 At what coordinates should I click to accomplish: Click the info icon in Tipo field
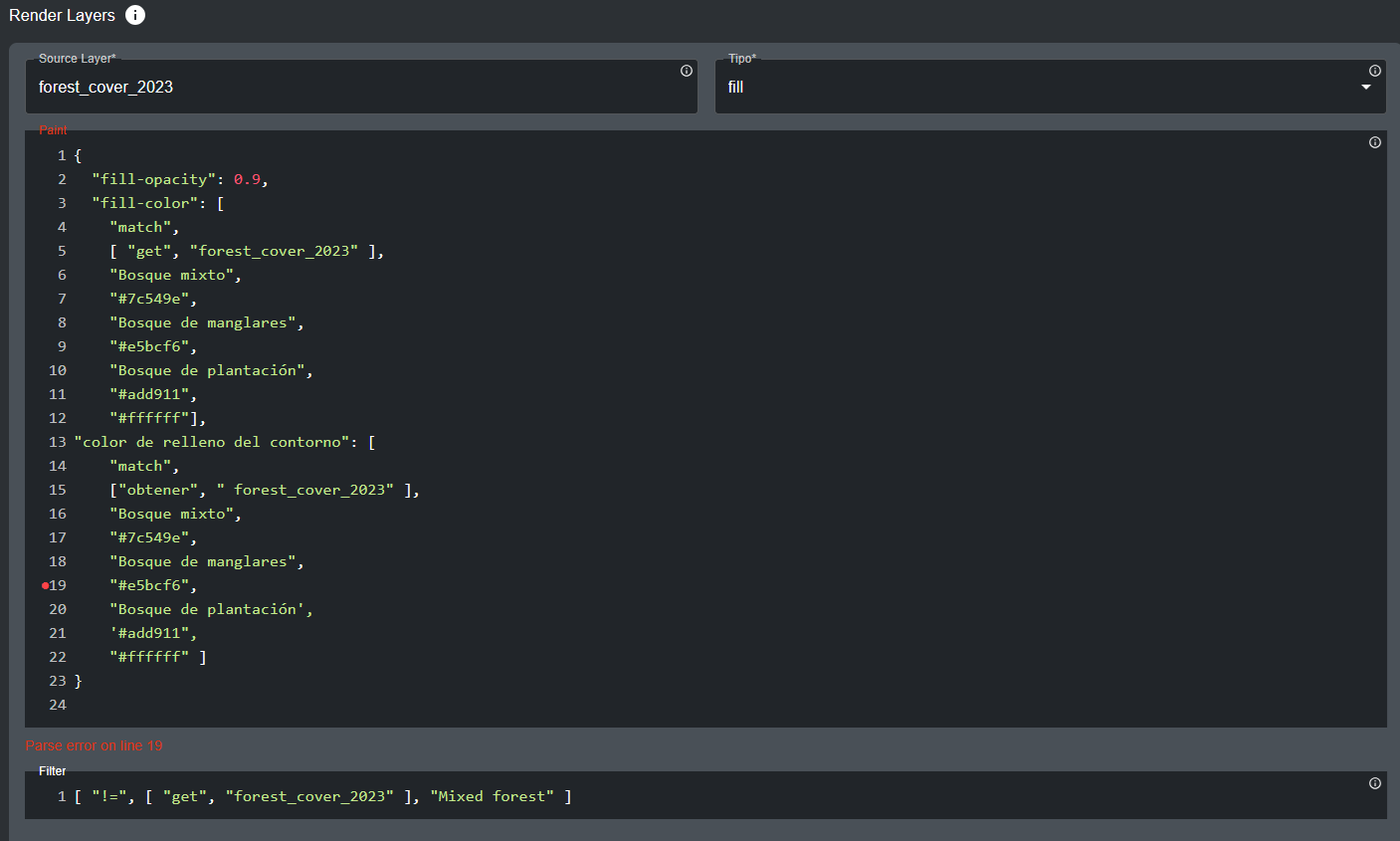[x=1374, y=71]
